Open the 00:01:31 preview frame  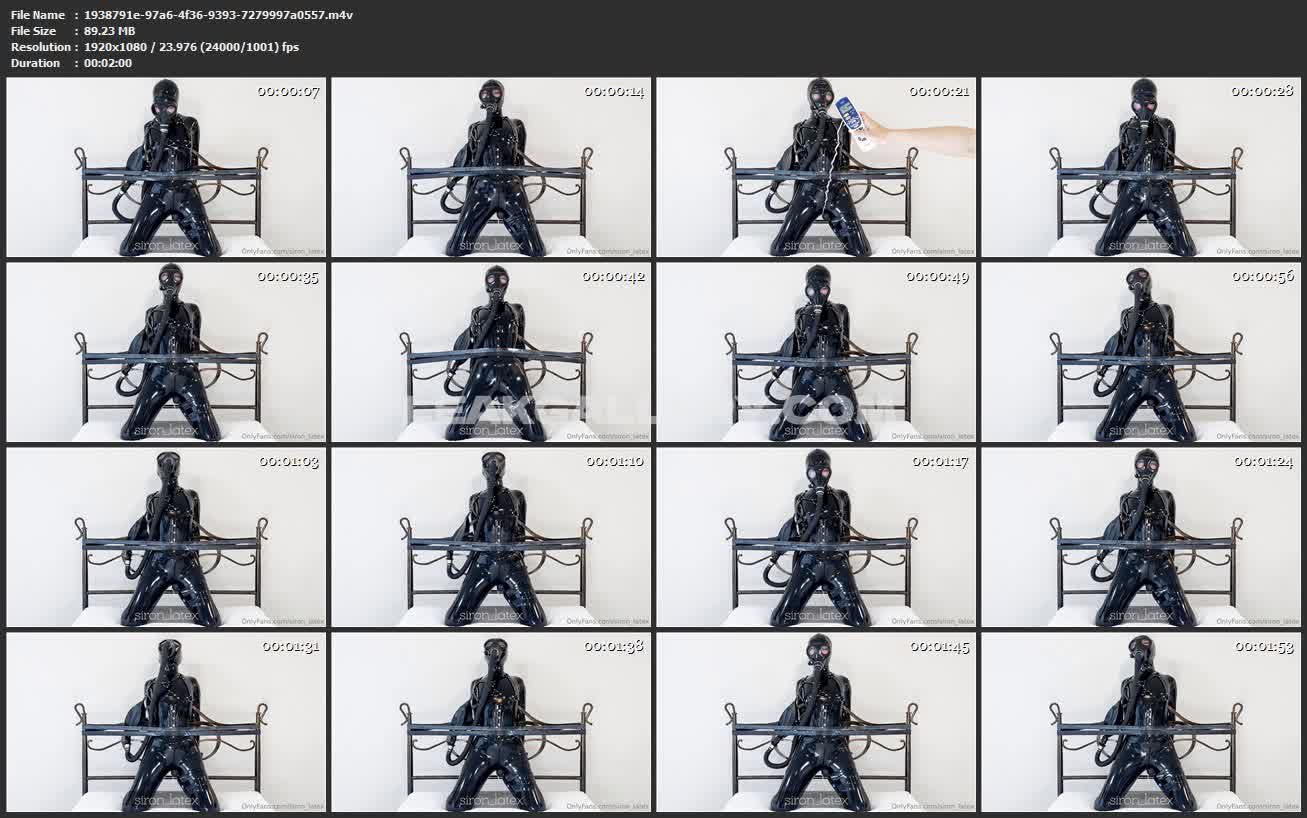tap(166, 722)
